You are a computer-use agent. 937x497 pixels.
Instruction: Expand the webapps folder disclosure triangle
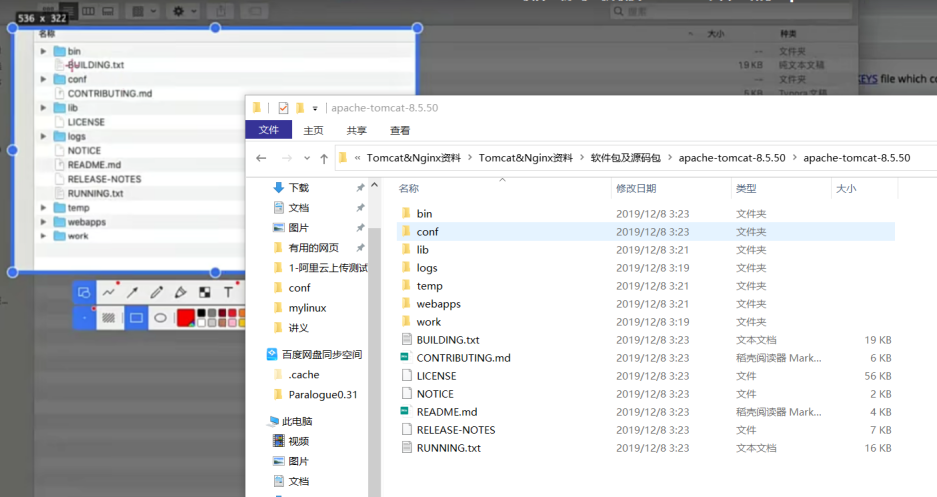tap(44, 222)
